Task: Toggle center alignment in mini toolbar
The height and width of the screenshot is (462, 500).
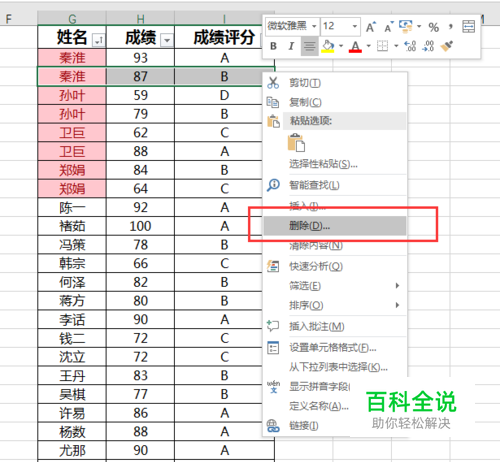Action: point(309,46)
